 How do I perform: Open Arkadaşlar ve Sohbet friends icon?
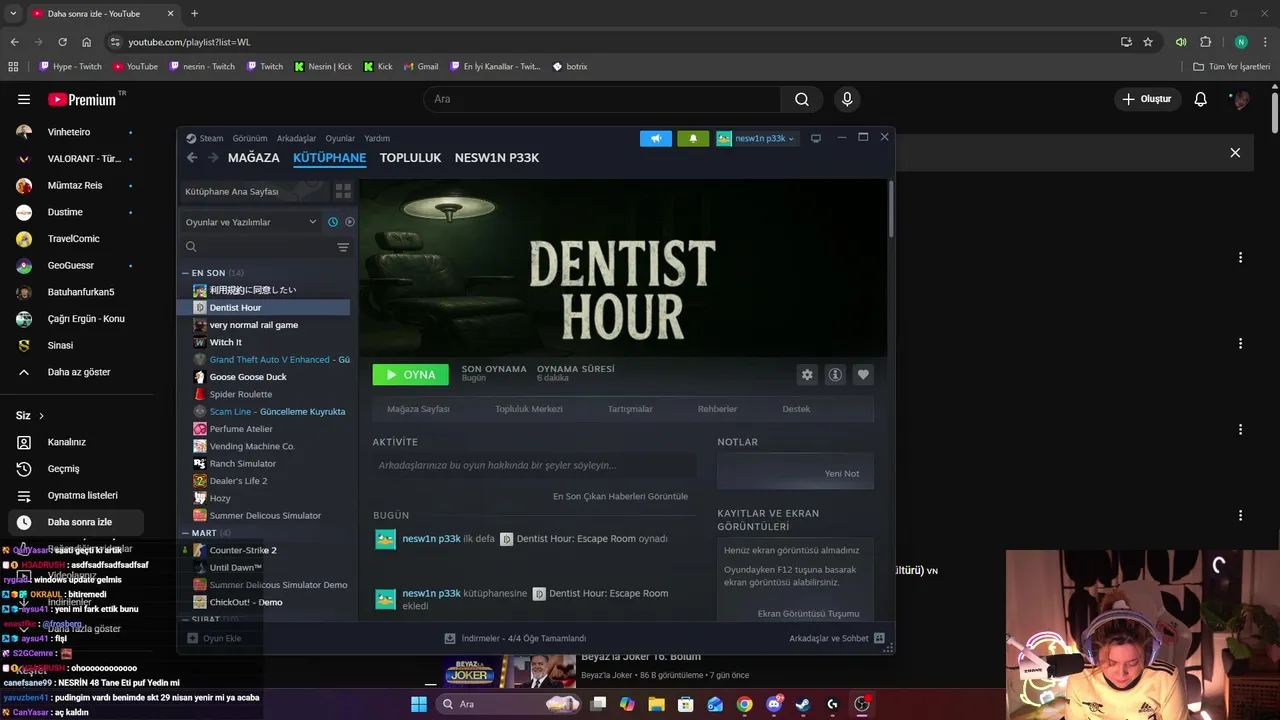[879, 638]
